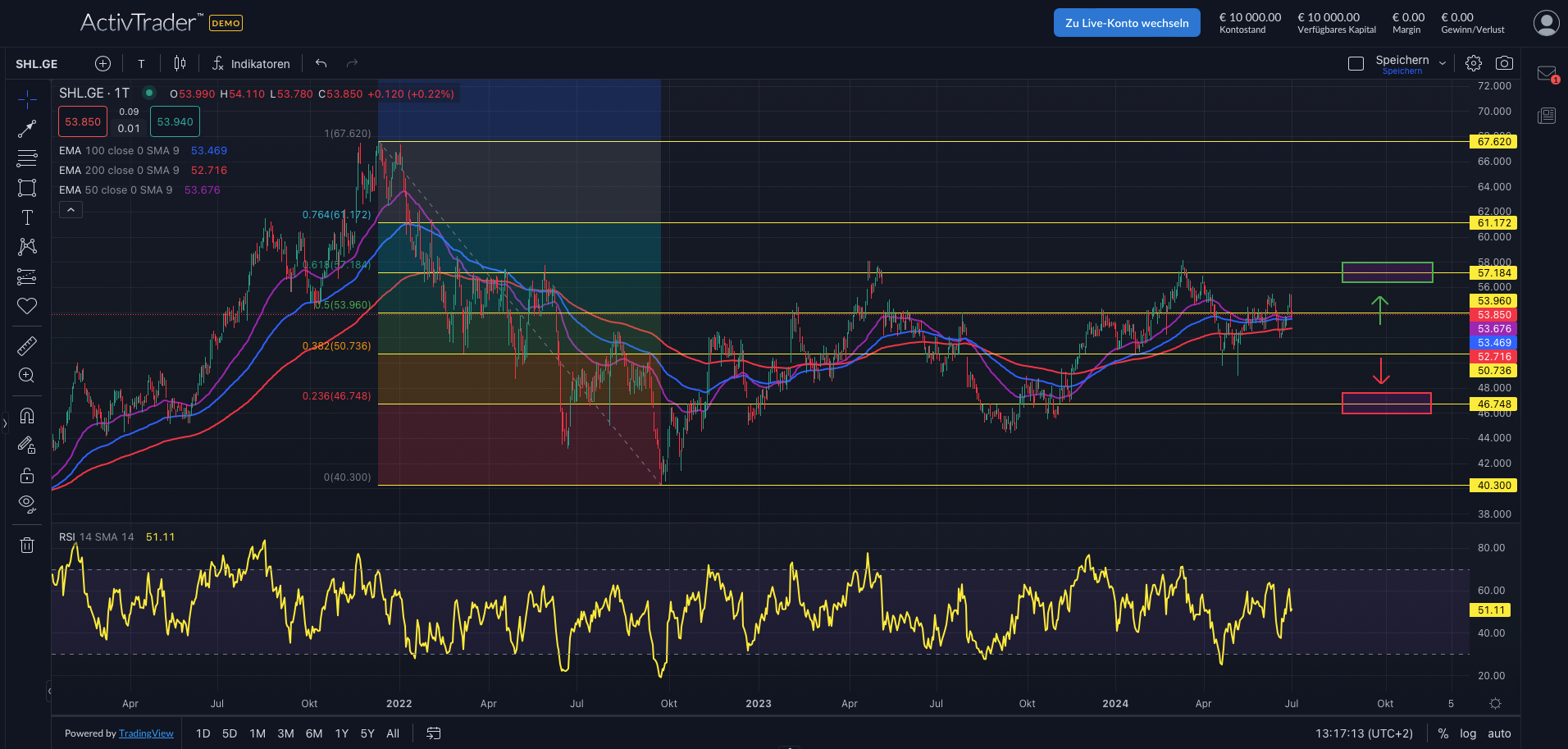The height and width of the screenshot is (749, 1568).
Task: Select the trend line drawing tool
Action: pos(27,129)
